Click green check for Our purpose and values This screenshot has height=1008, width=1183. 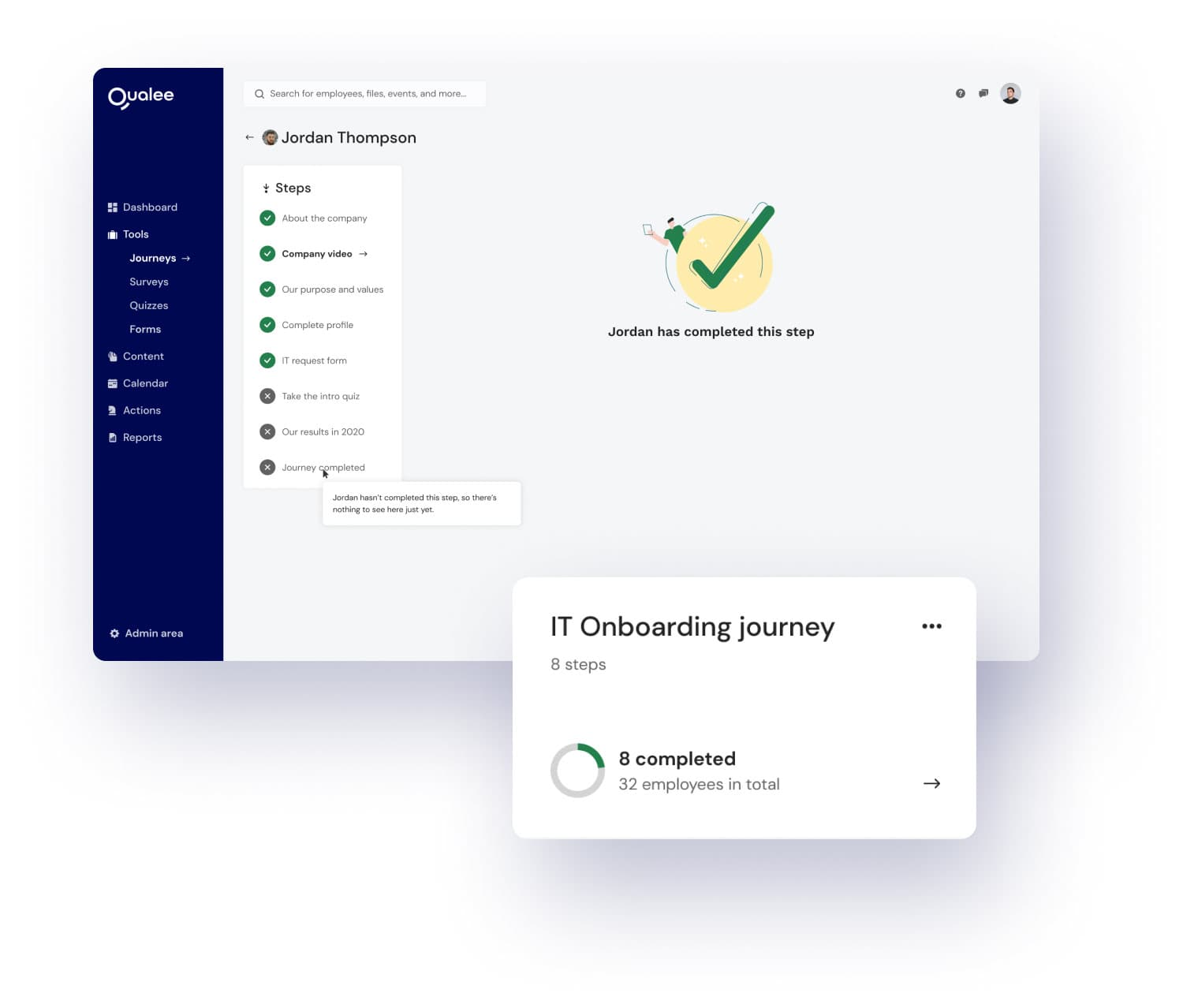pos(267,289)
